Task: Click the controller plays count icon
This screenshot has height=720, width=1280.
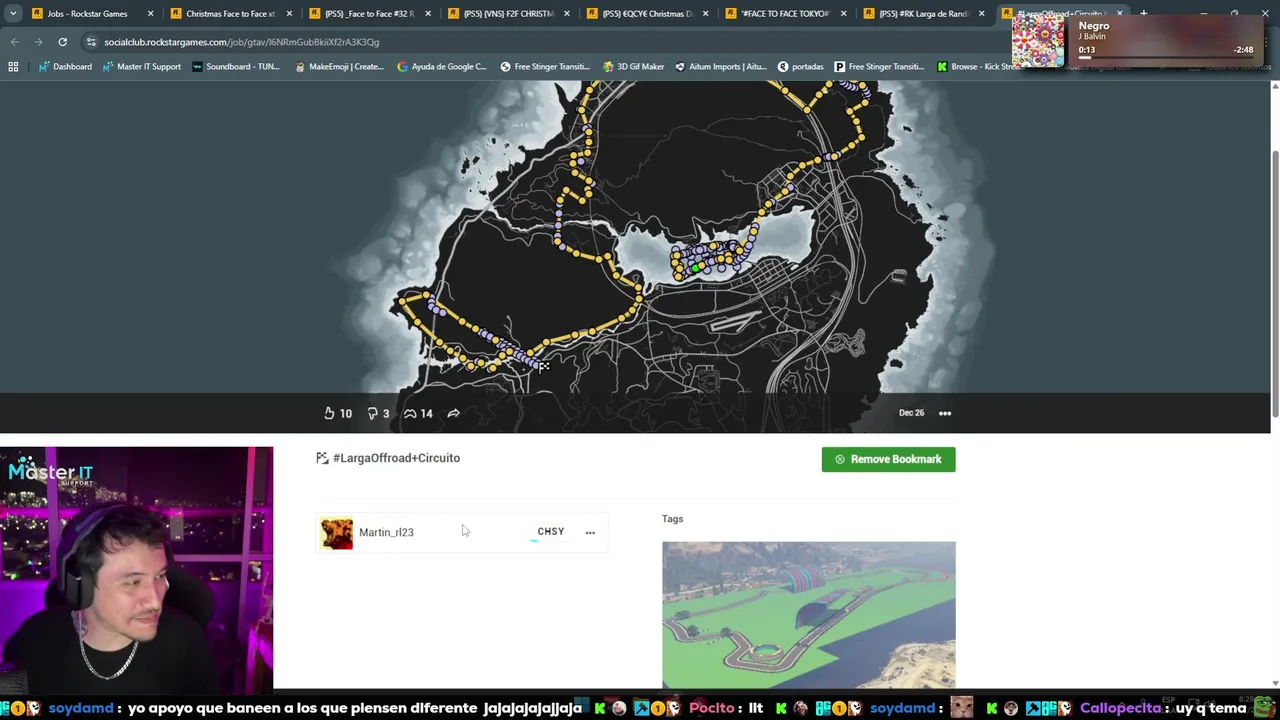Action: point(410,413)
